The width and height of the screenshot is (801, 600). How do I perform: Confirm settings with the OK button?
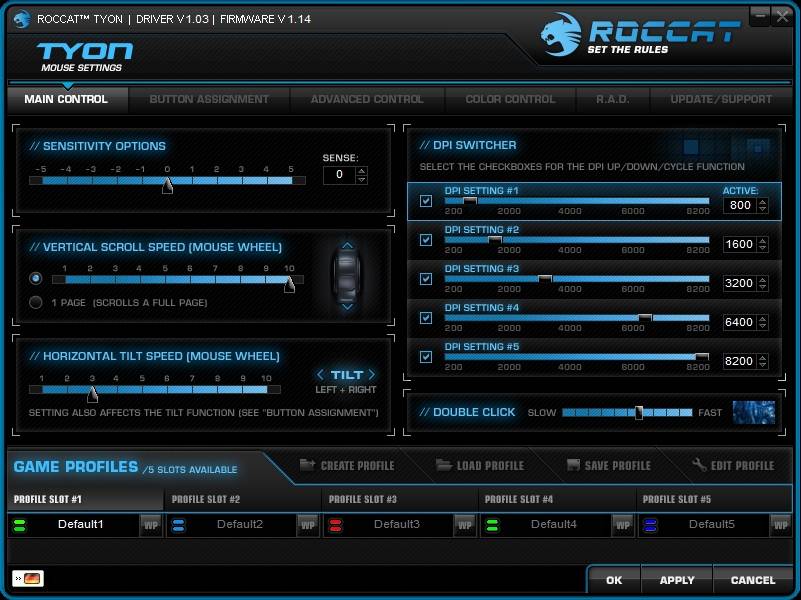(614, 580)
